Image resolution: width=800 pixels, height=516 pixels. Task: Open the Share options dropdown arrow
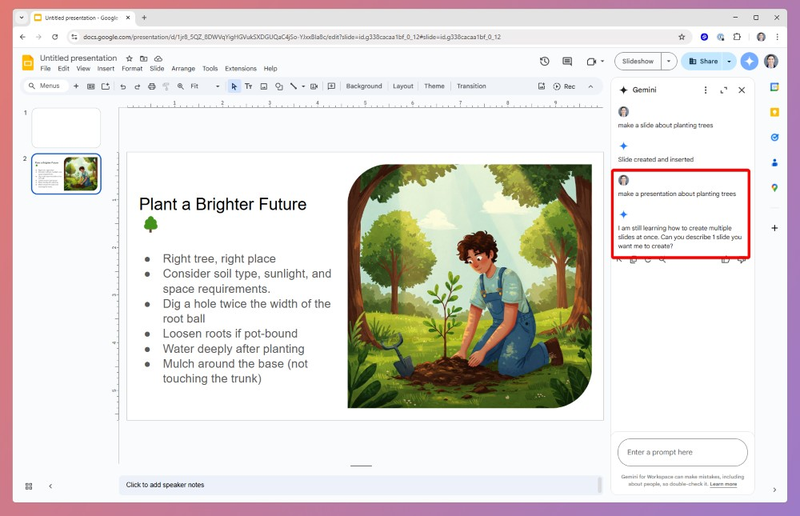[729, 61]
